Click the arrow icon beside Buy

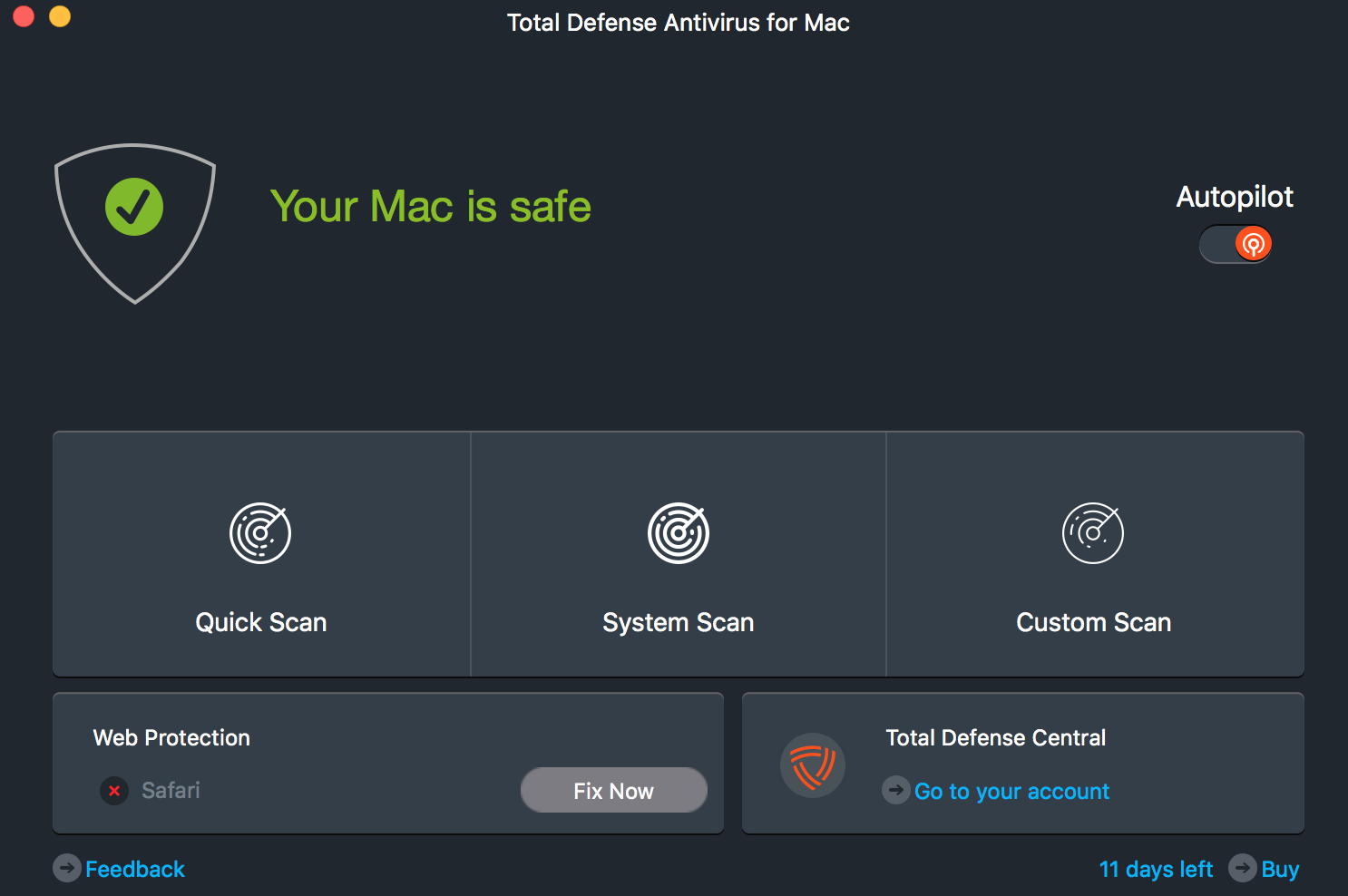(1243, 868)
